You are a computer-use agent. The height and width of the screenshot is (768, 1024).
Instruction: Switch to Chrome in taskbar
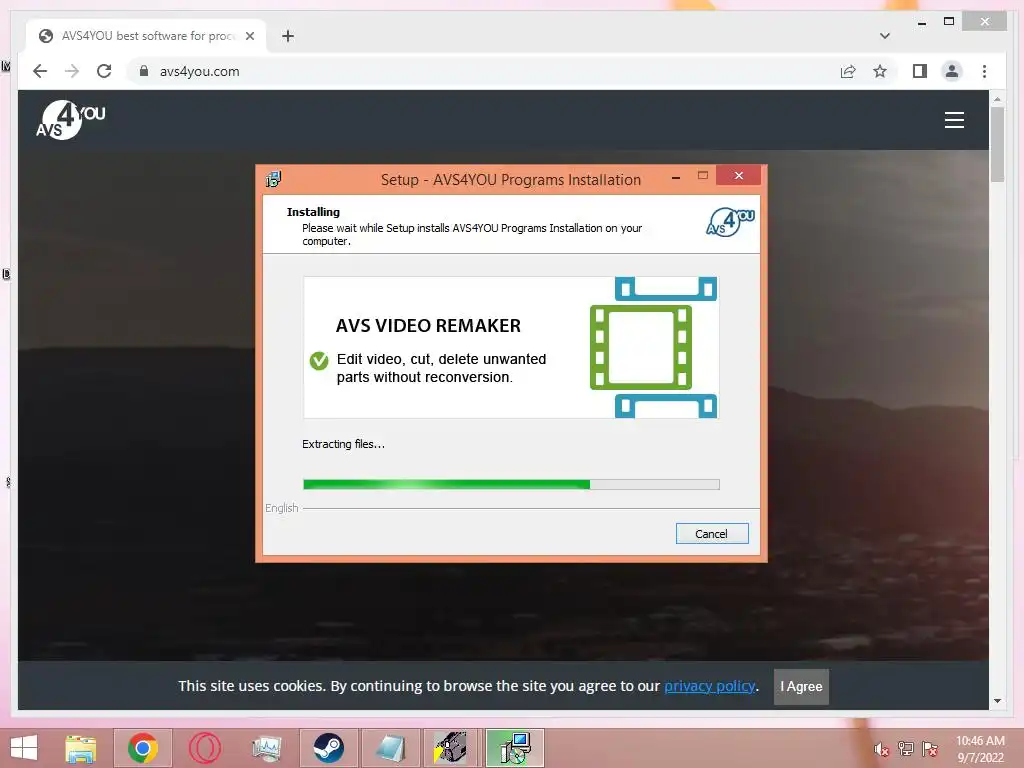click(x=143, y=748)
